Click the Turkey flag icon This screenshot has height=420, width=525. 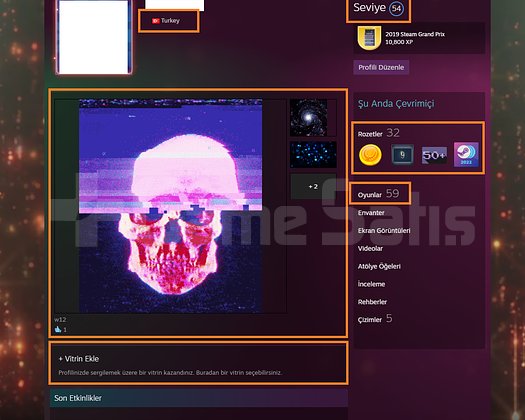[x=156, y=21]
